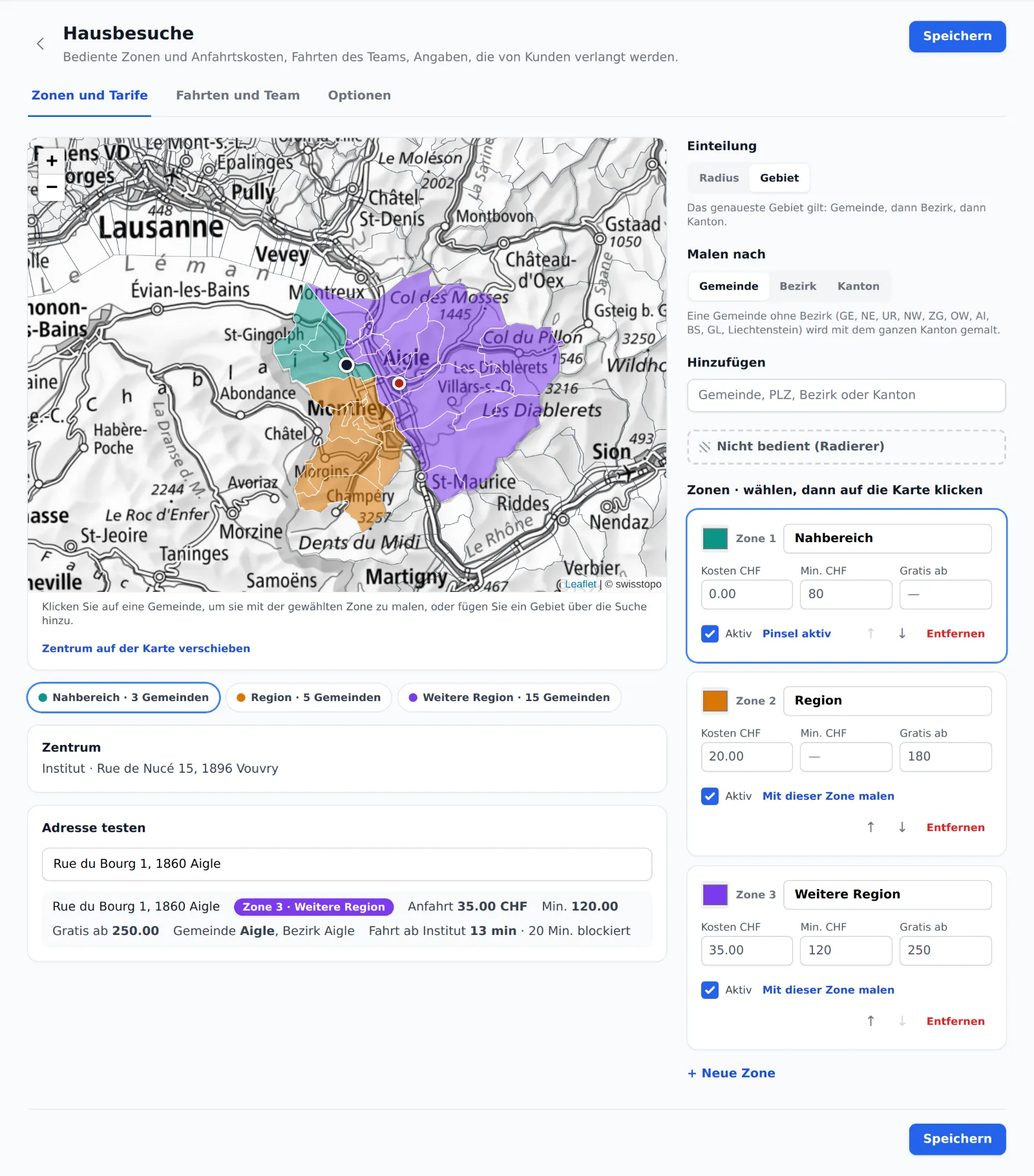The image size is (1034, 1176).
Task: Go back using the chevron arrow
Action: (x=40, y=44)
